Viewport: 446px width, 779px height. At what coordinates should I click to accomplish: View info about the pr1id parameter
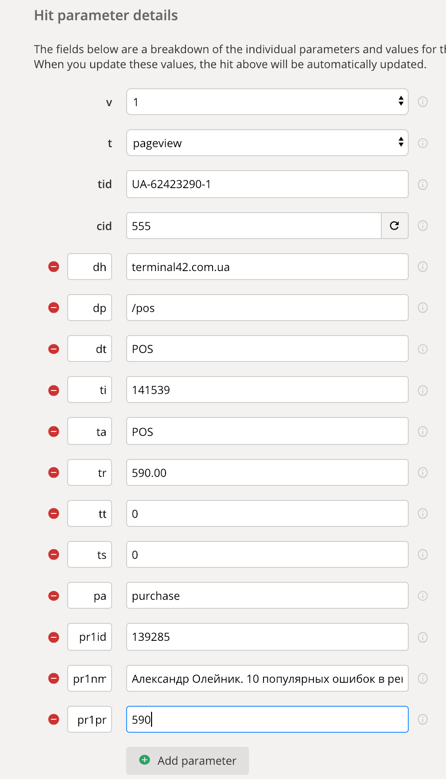coord(423,637)
